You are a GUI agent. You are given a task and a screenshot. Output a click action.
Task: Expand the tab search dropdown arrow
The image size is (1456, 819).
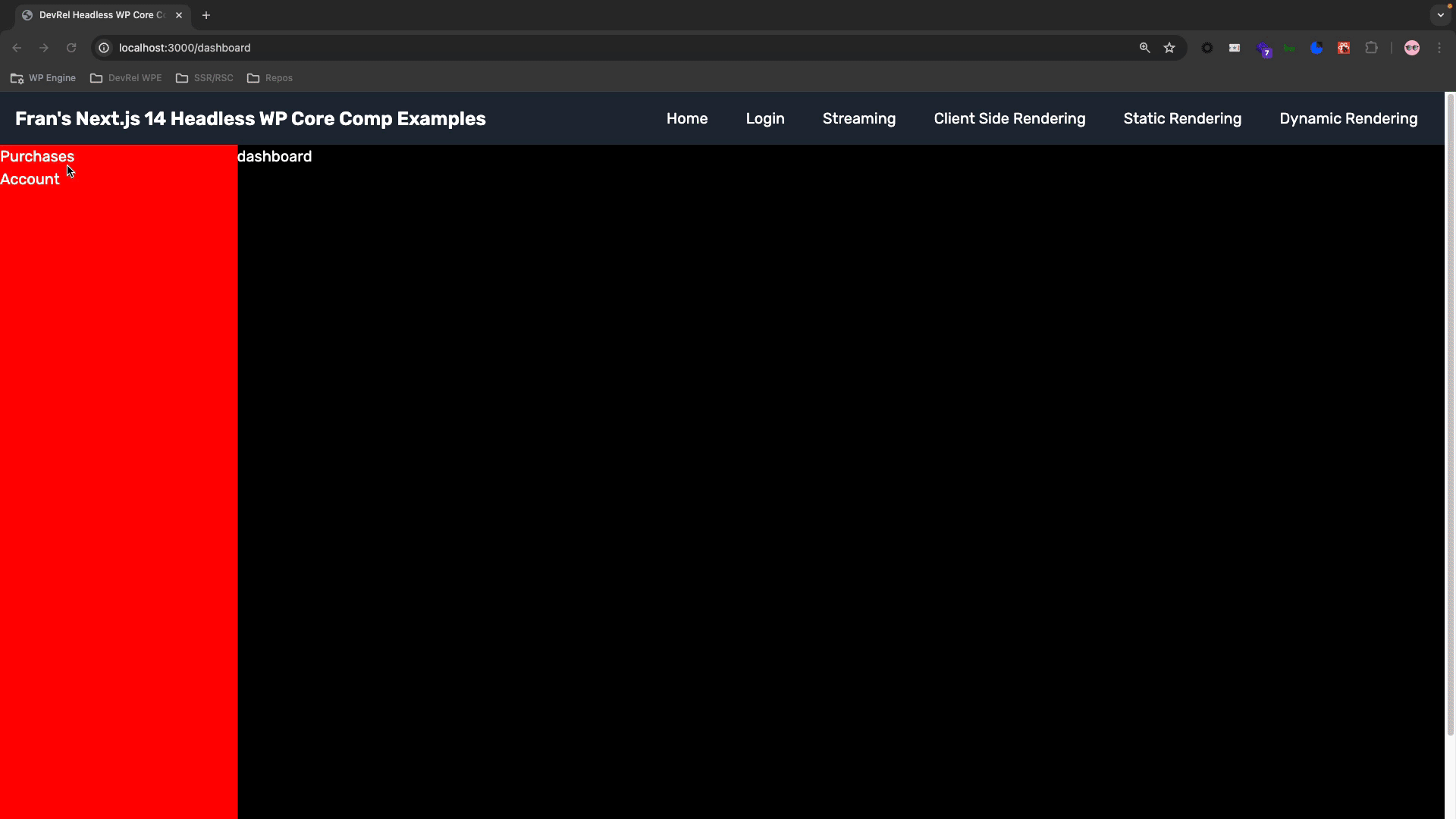pyautogui.click(x=1440, y=15)
